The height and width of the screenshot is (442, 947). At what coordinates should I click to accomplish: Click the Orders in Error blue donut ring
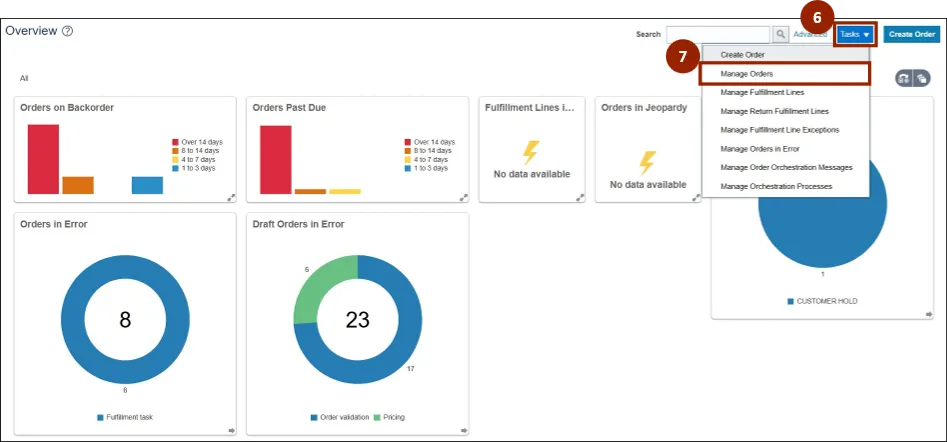72,319
